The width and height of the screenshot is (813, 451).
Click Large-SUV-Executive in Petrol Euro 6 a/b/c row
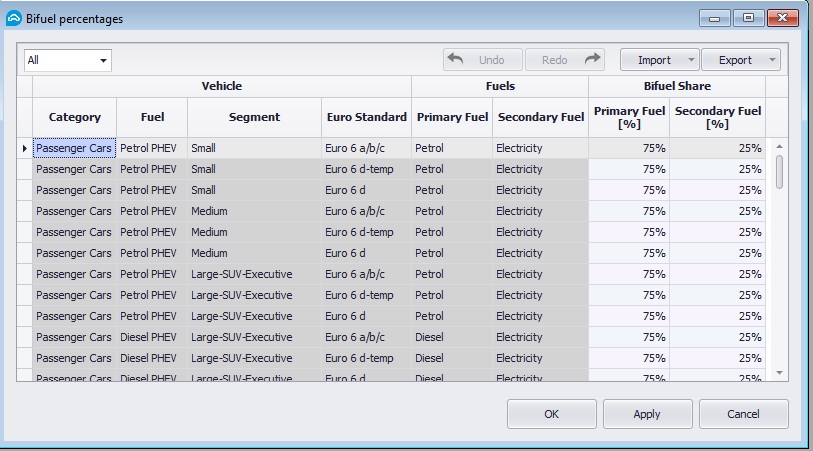[x=255, y=274]
